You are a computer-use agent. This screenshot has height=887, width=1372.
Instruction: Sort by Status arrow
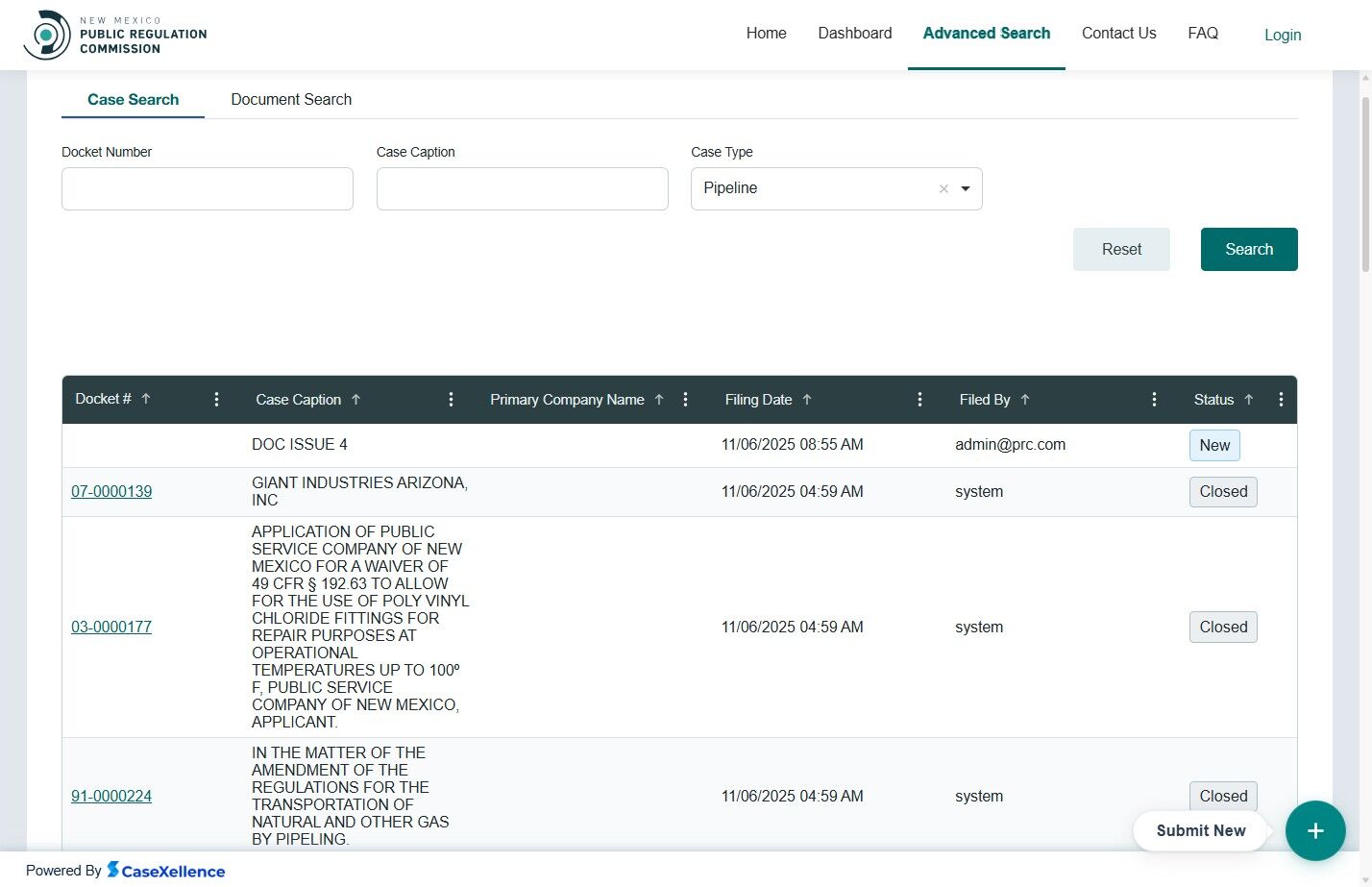click(x=1249, y=400)
